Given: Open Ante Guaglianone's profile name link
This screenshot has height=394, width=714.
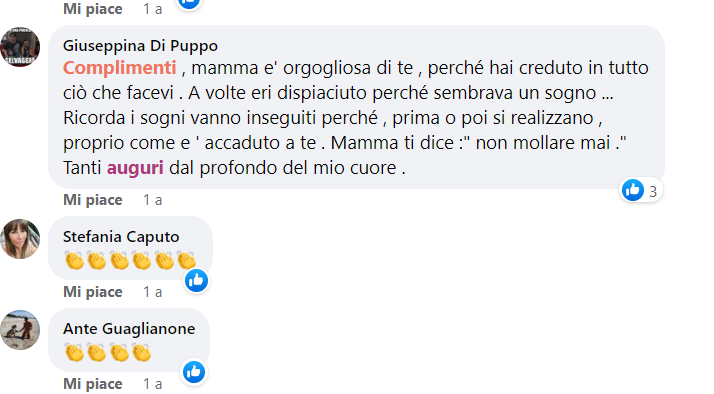Looking at the screenshot, I should pos(129,329).
